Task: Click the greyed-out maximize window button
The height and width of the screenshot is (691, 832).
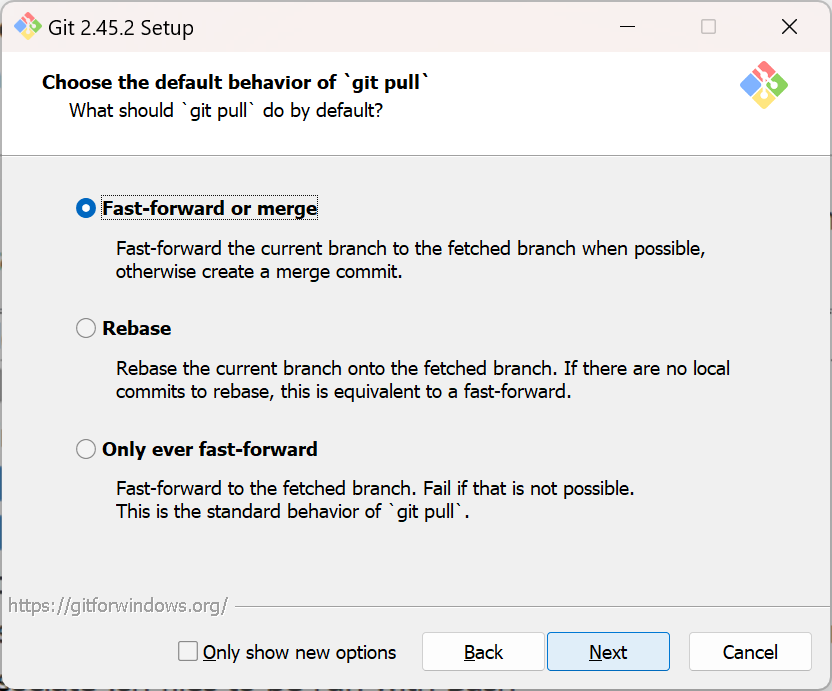Action: pyautogui.click(x=708, y=27)
